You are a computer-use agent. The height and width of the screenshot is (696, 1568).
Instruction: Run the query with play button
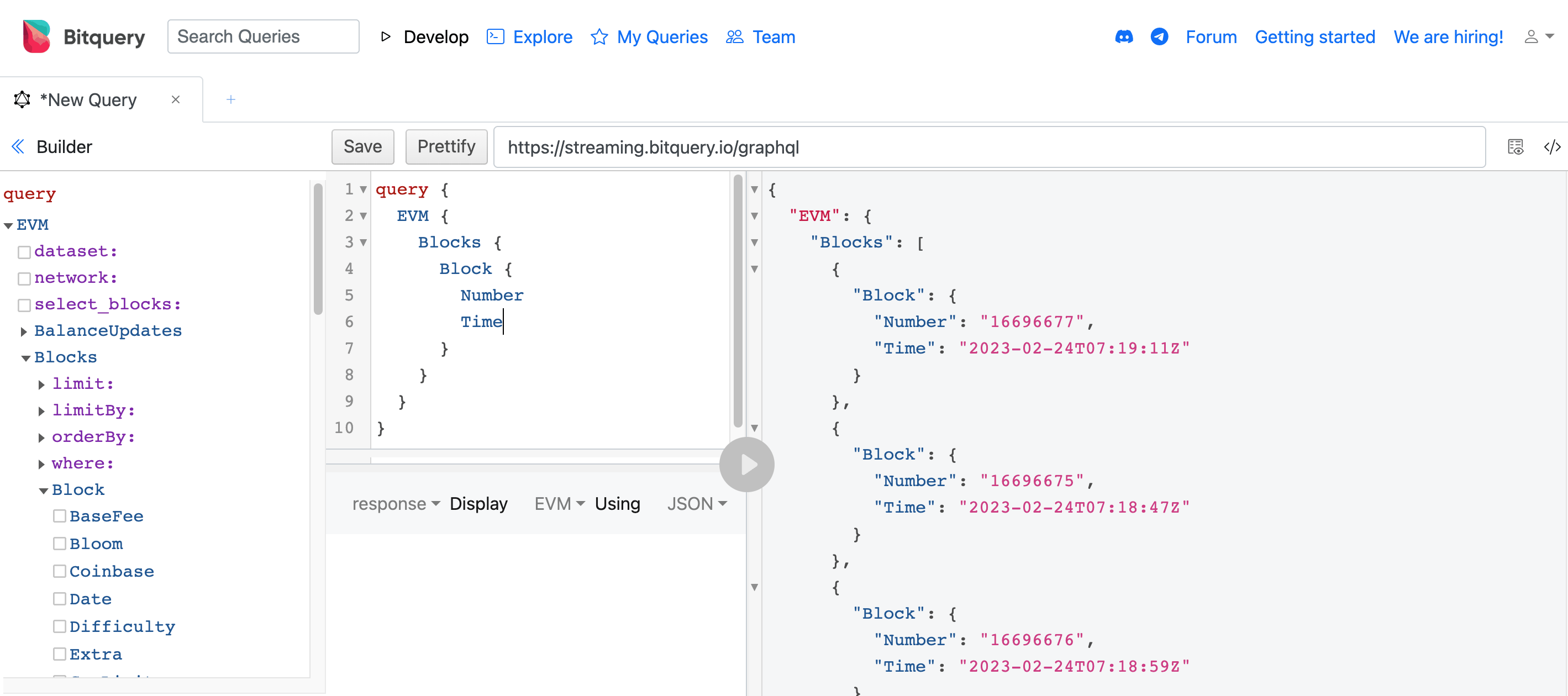pos(747,465)
